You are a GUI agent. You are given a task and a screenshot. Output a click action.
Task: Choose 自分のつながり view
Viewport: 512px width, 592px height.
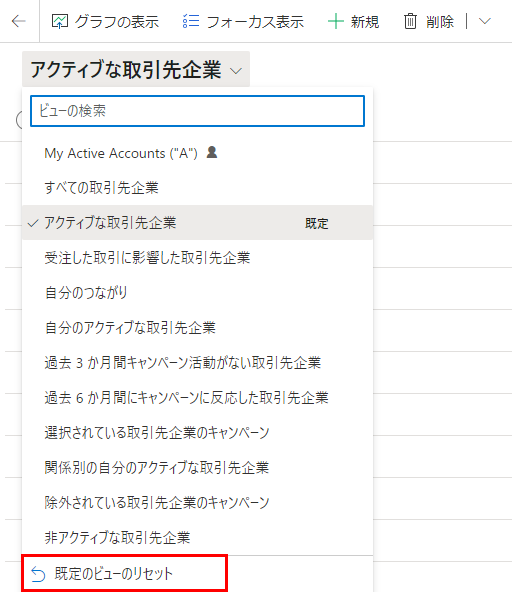pyautogui.click(x=197, y=293)
